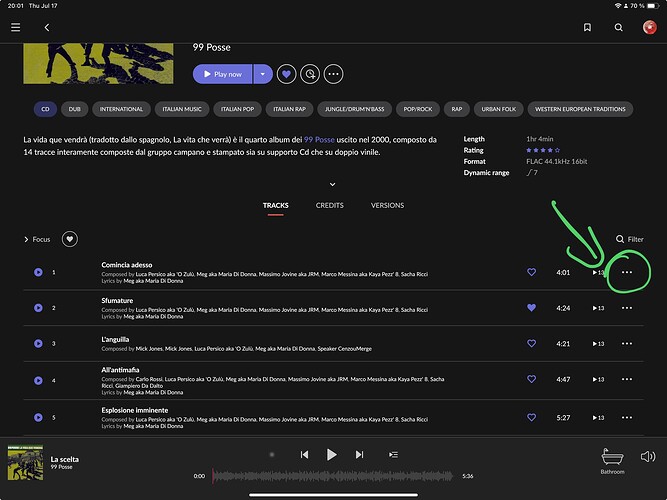This screenshot has width=667, height=500.
Task: Toggle album favorite heart button
Action: point(286,74)
